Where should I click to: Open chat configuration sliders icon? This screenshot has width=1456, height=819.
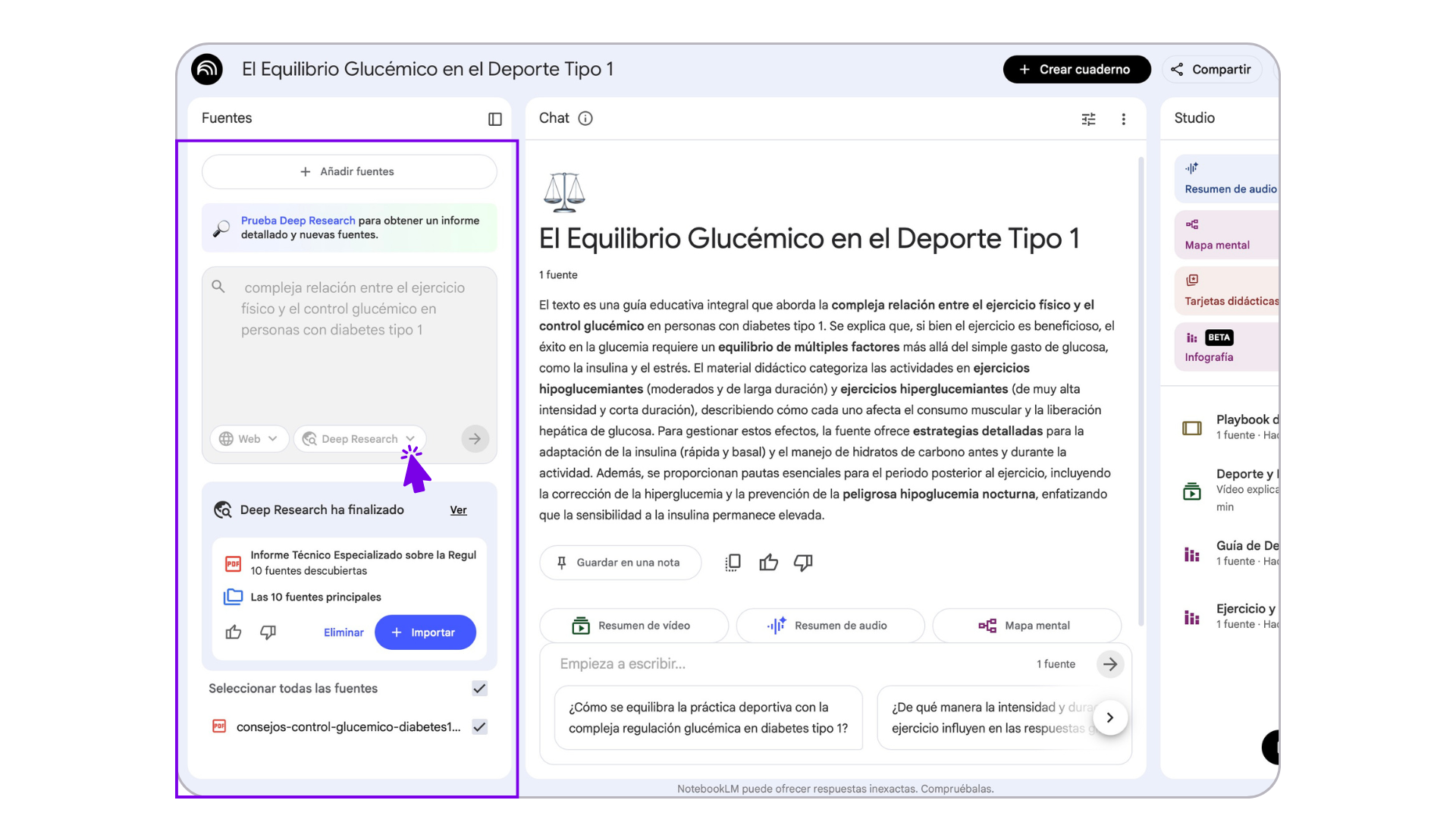[x=1088, y=119]
